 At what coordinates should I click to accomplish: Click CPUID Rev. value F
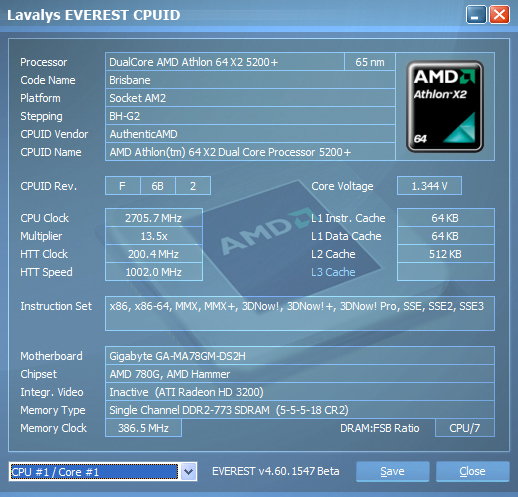[123, 186]
